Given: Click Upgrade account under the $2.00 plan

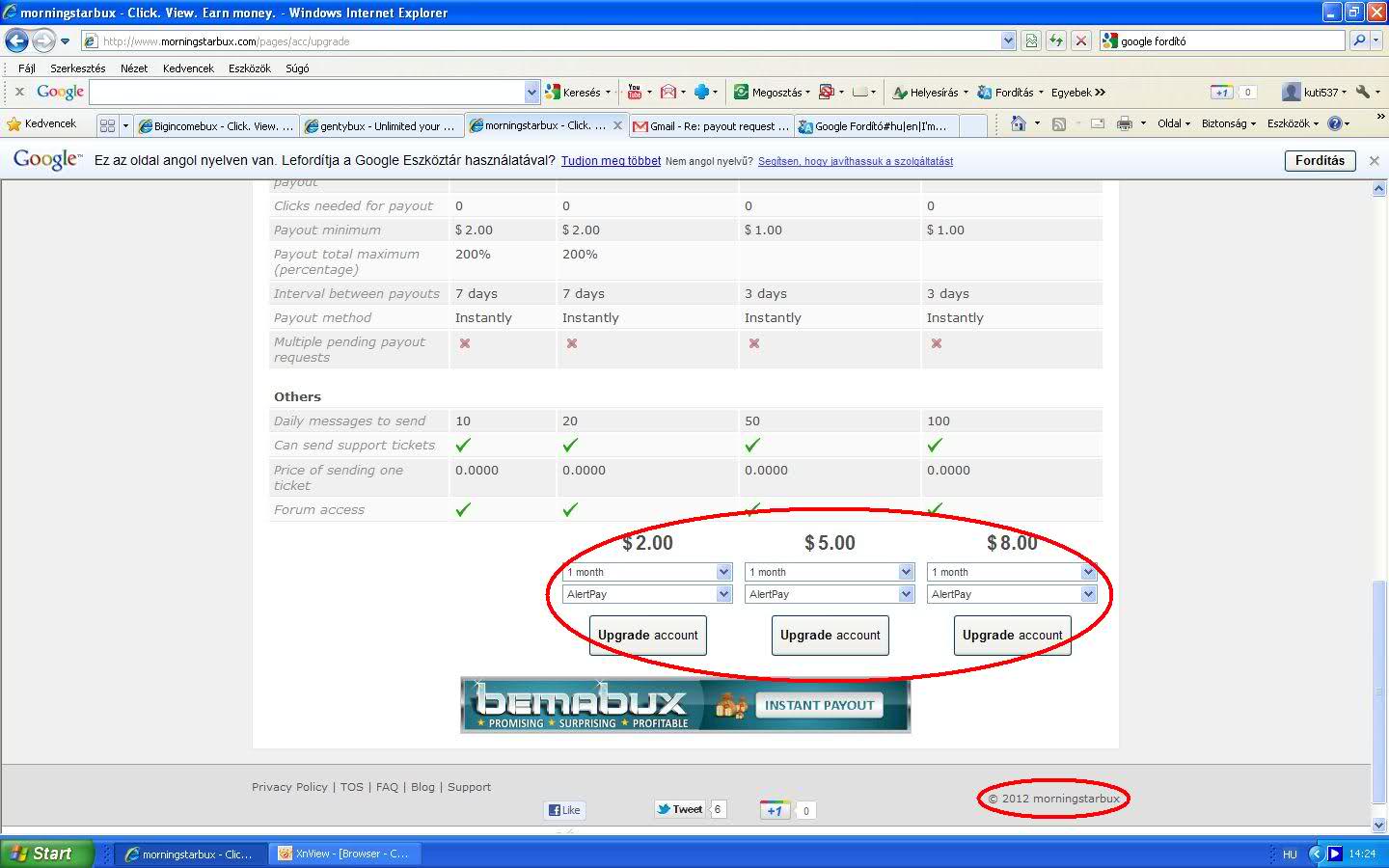Looking at the screenshot, I should (647, 636).
